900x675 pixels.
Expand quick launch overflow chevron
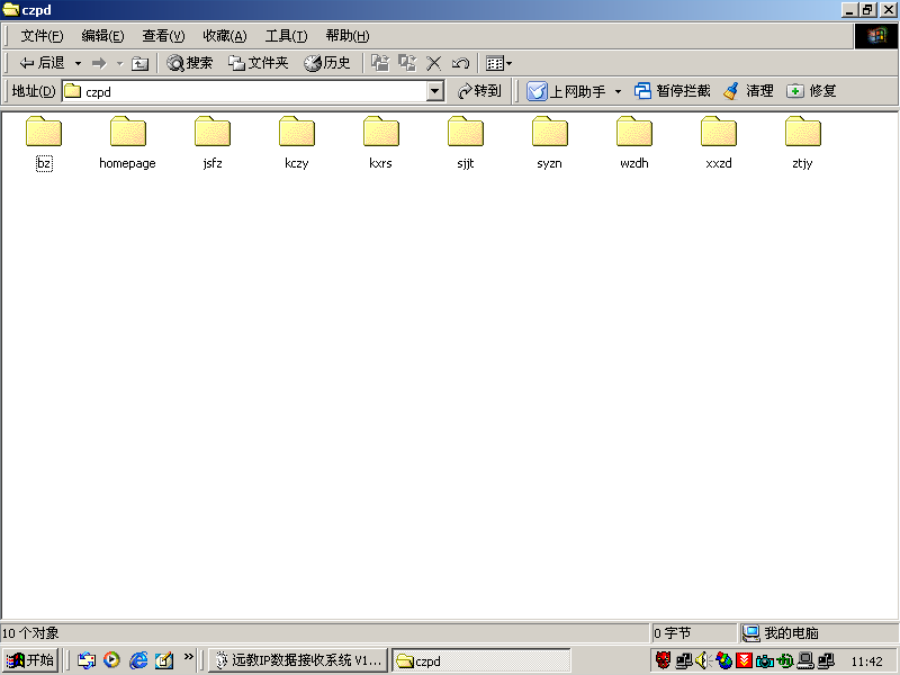188,657
